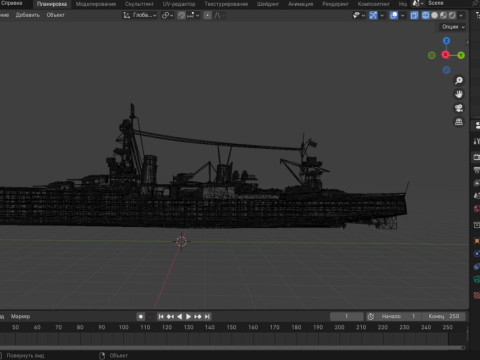Switch to the Анимация workspace tab
Image resolution: width=480 pixels, height=360 pixels.
[301, 4]
